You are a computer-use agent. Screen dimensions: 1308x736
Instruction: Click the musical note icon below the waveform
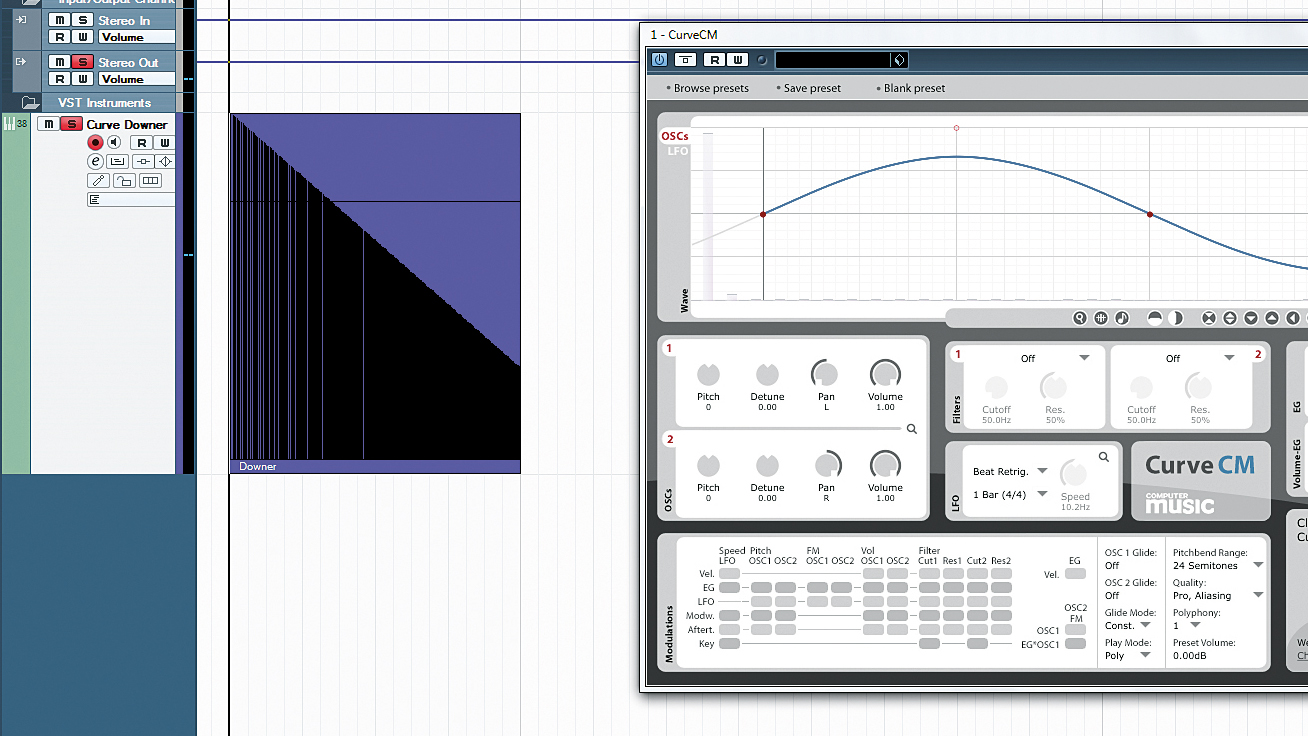coord(1122,318)
